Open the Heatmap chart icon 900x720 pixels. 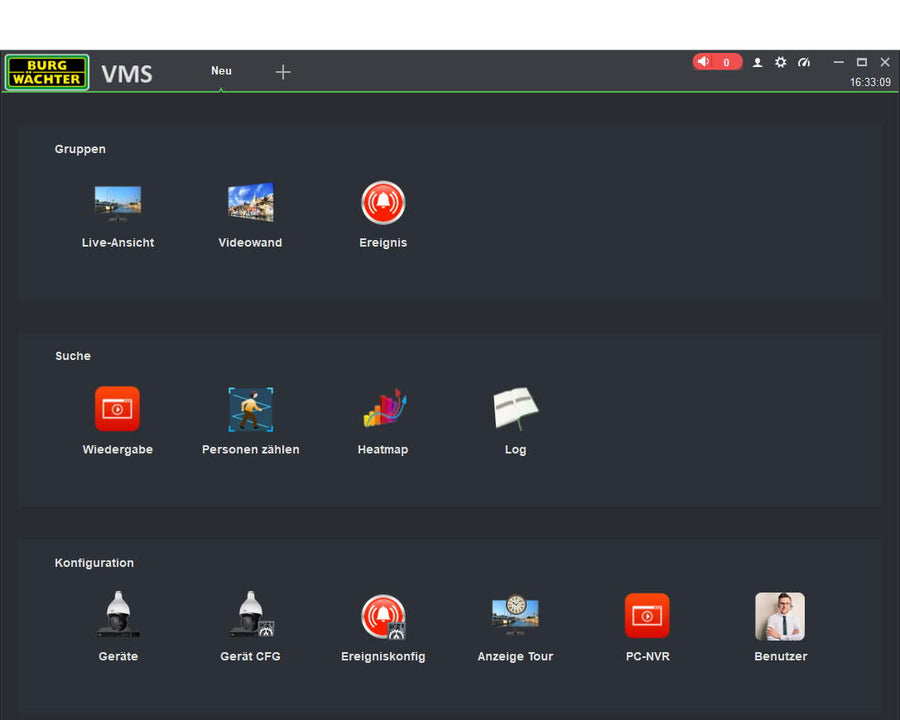[383, 410]
